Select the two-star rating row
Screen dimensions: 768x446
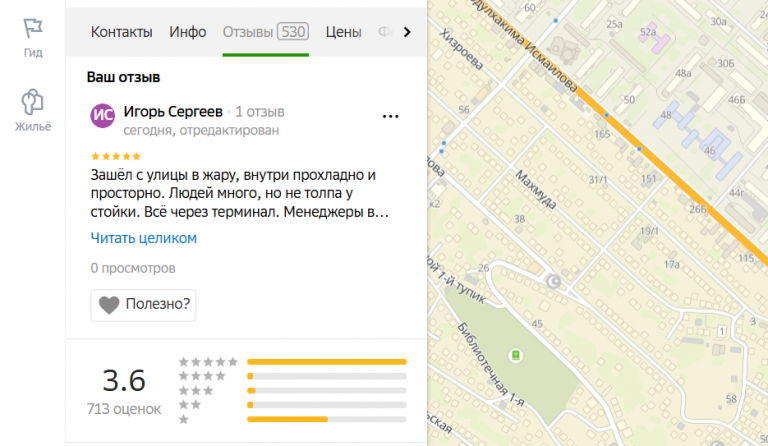tap(292, 405)
